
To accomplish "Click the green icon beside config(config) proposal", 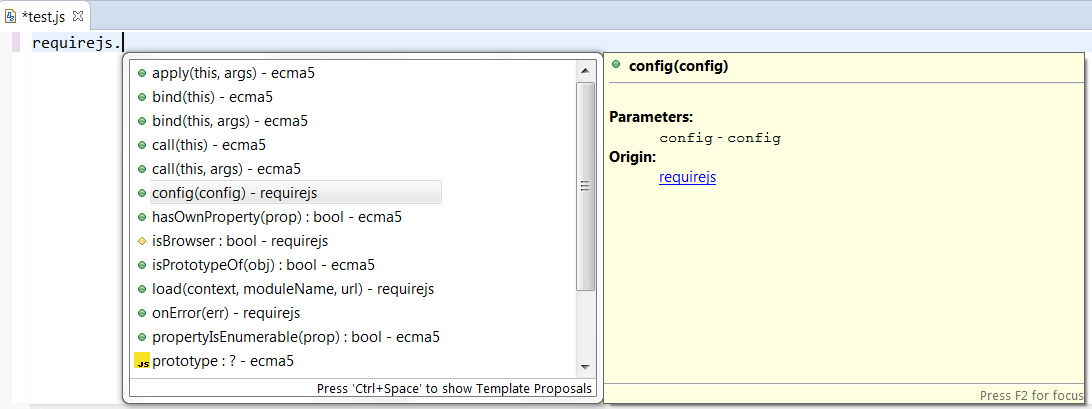I will [141, 193].
